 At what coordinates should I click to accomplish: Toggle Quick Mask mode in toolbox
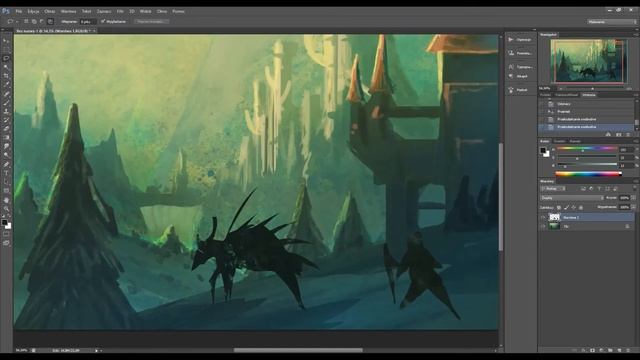(x=6, y=234)
